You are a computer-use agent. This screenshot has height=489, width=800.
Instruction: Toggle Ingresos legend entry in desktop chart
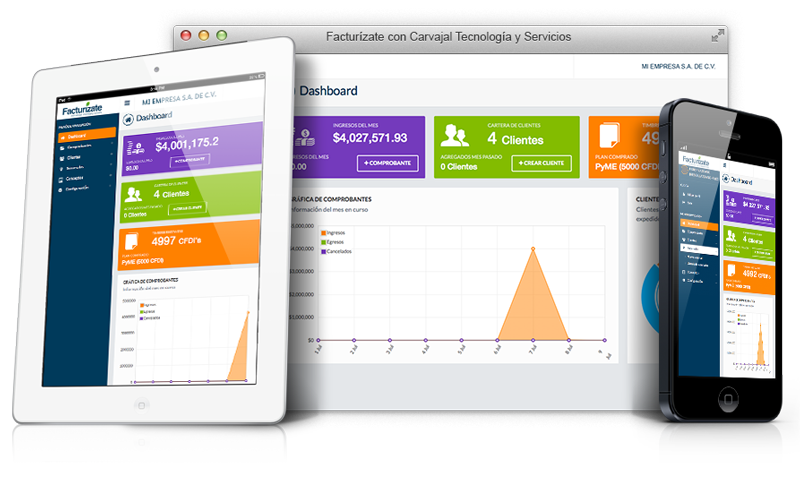(x=333, y=233)
